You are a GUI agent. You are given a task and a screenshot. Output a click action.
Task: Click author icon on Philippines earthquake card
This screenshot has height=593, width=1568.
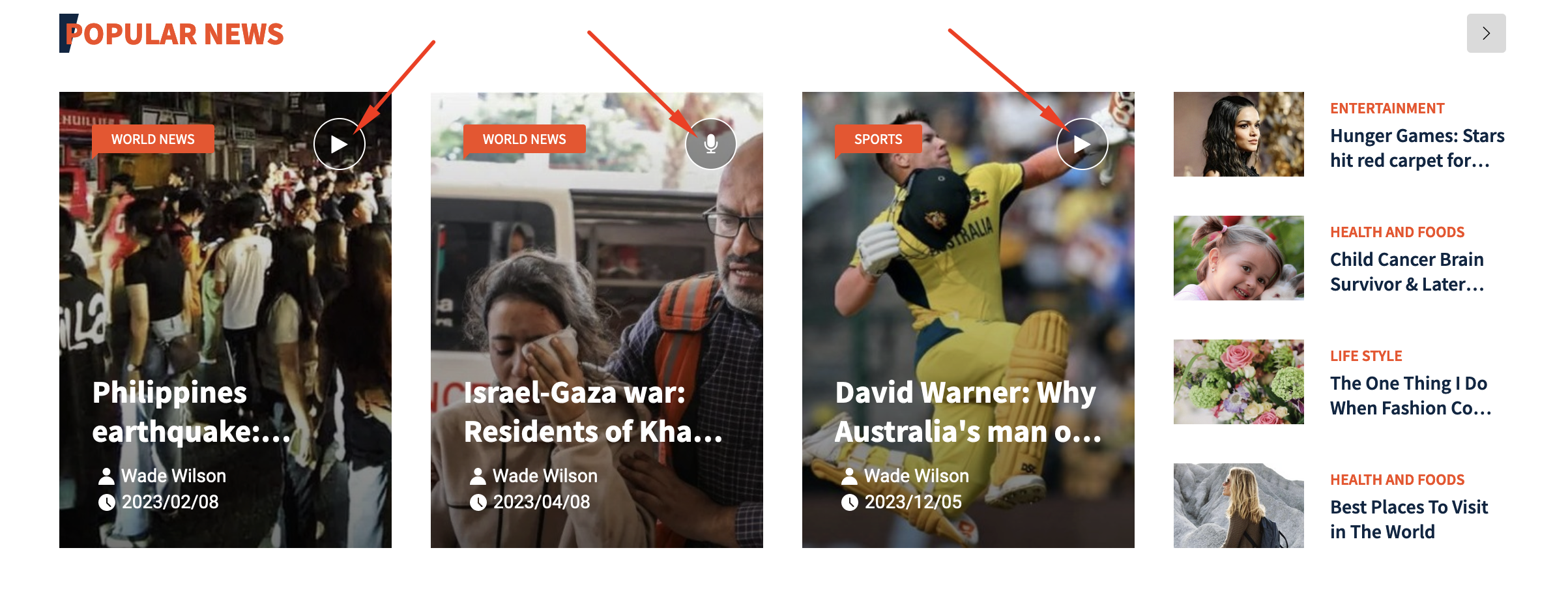coord(106,476)
